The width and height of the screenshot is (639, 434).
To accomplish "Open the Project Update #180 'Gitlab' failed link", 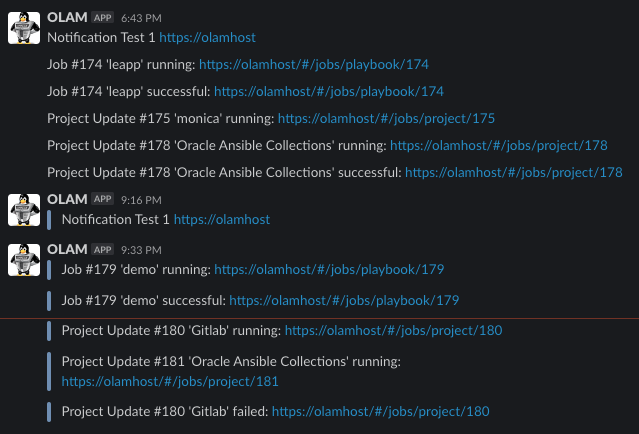I will (380, 411).
